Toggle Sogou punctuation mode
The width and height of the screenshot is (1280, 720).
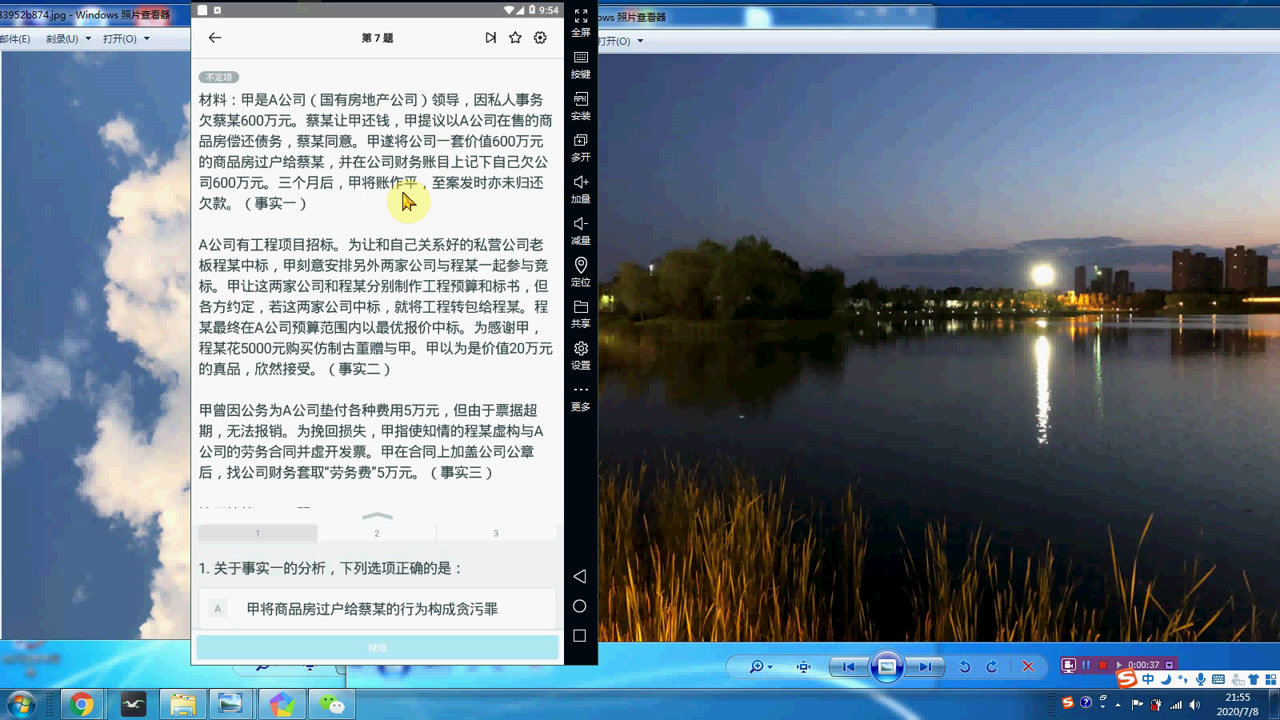pyautogui.click(x=1183, y=680)
